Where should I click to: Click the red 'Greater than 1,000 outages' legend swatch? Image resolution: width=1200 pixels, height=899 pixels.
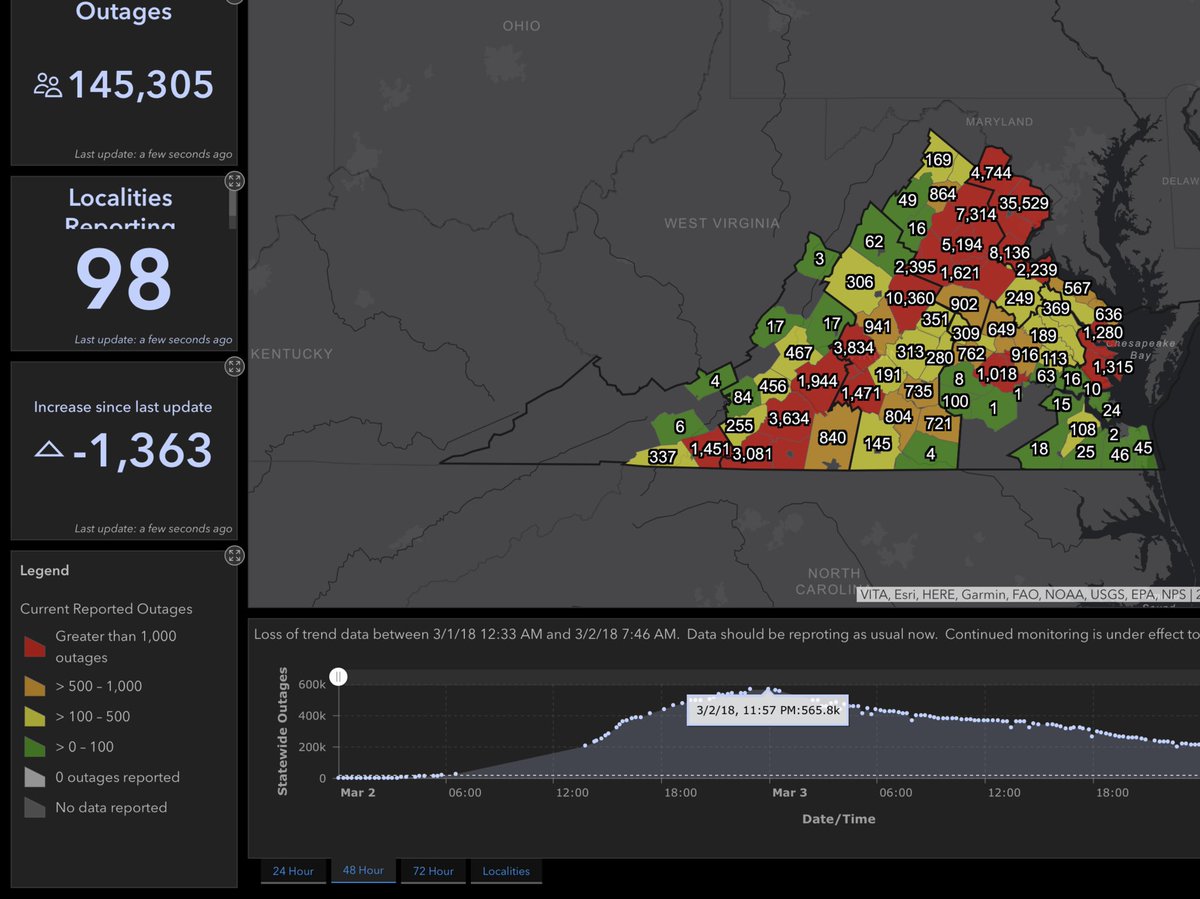coord(35,646)
